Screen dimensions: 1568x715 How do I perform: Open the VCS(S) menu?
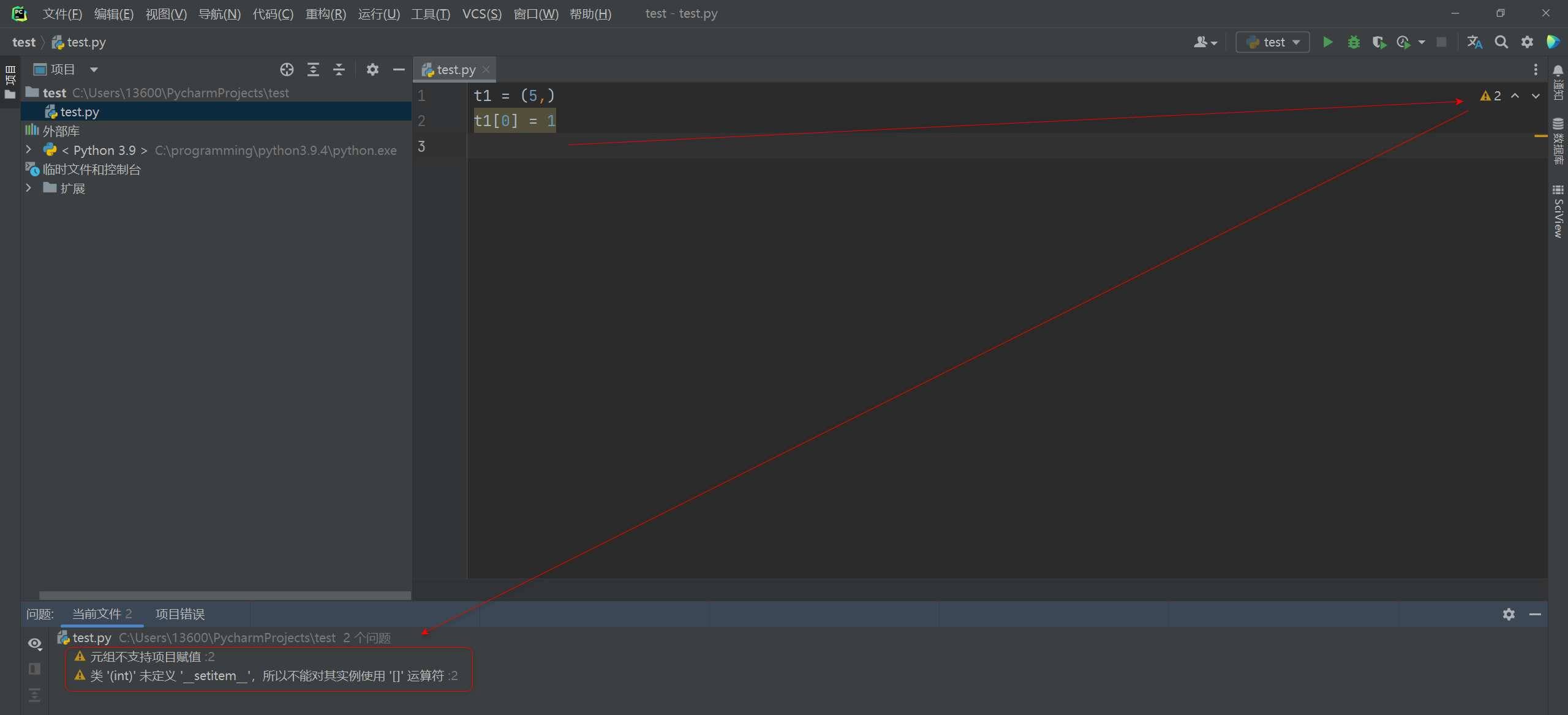(482, 13)
